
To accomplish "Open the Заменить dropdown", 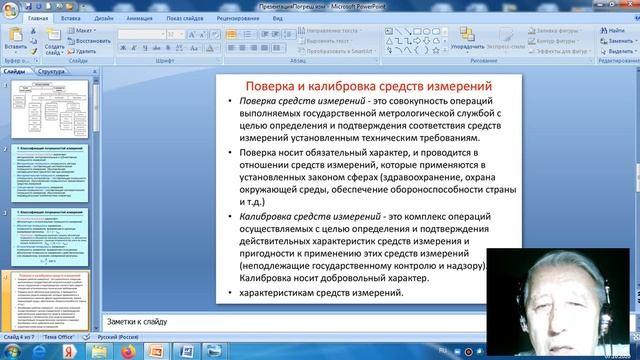I will [619, 41].
